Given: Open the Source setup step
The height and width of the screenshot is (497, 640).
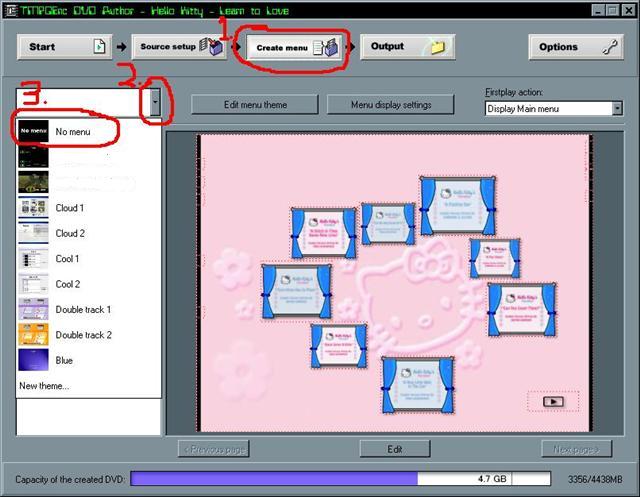Looking at the screenshot, I should point(179,47).
